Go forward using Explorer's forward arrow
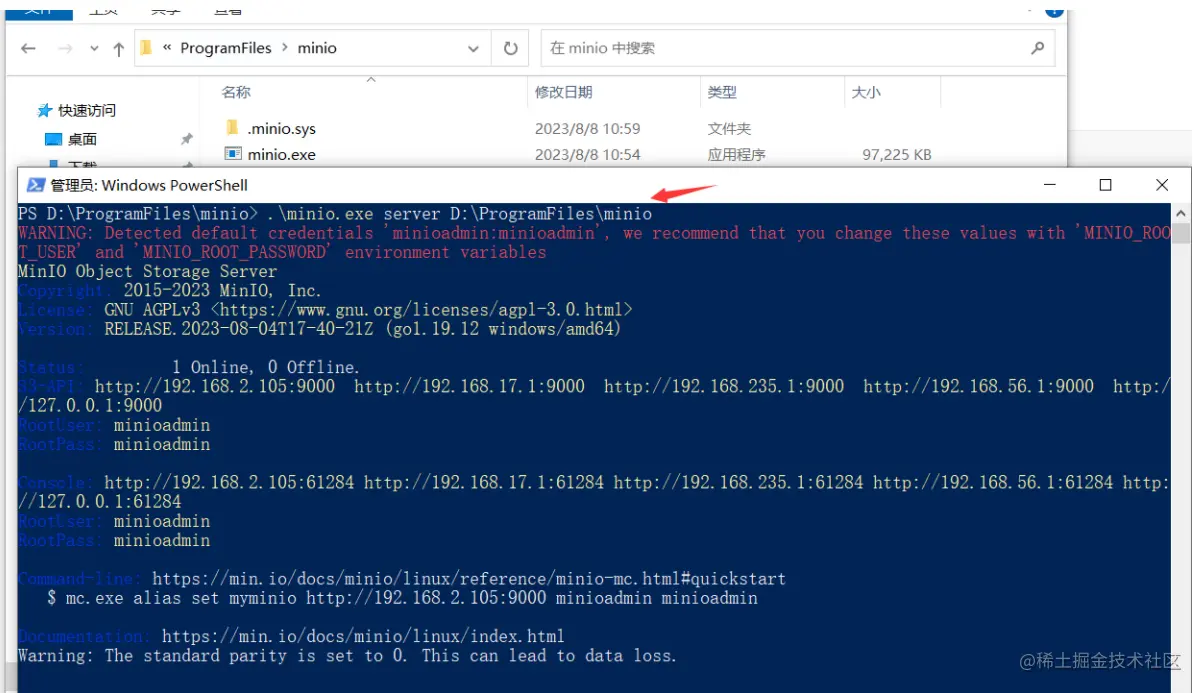Screen dimensions: 1202x693 65,48
